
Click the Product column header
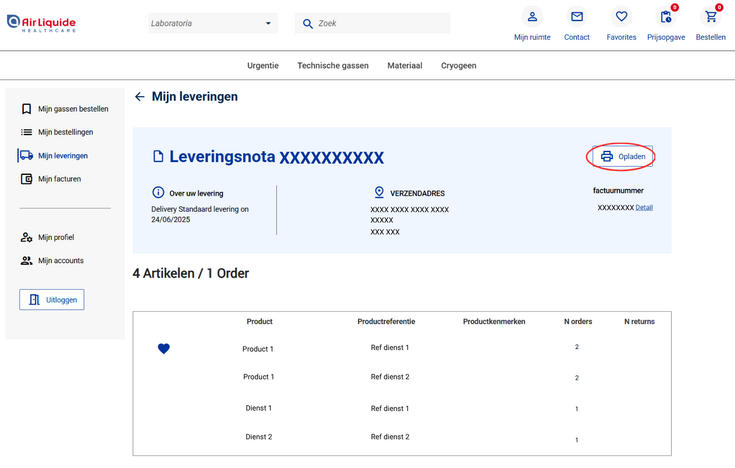pos(259,322)
